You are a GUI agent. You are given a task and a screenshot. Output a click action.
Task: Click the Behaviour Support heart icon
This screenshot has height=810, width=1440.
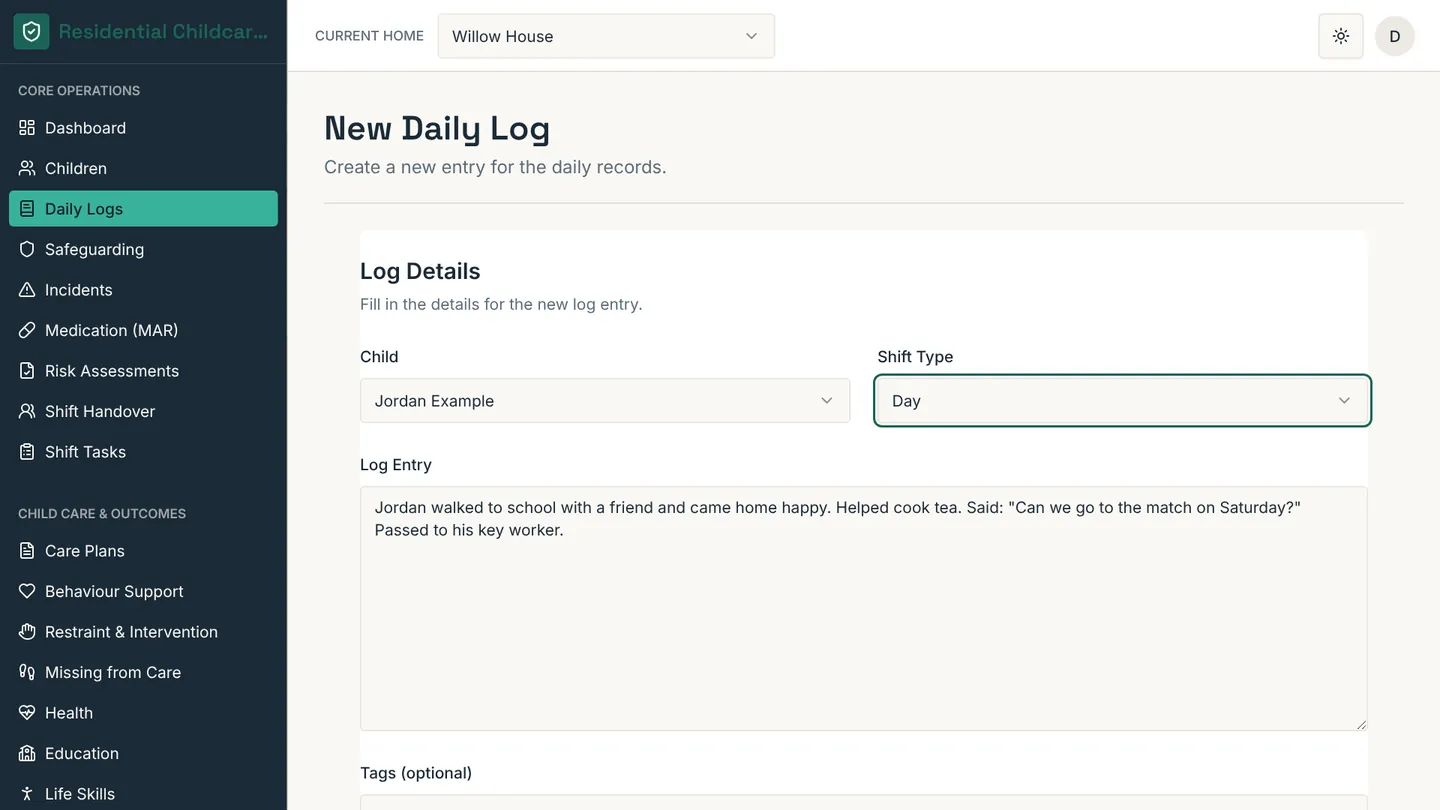point(27,591)
